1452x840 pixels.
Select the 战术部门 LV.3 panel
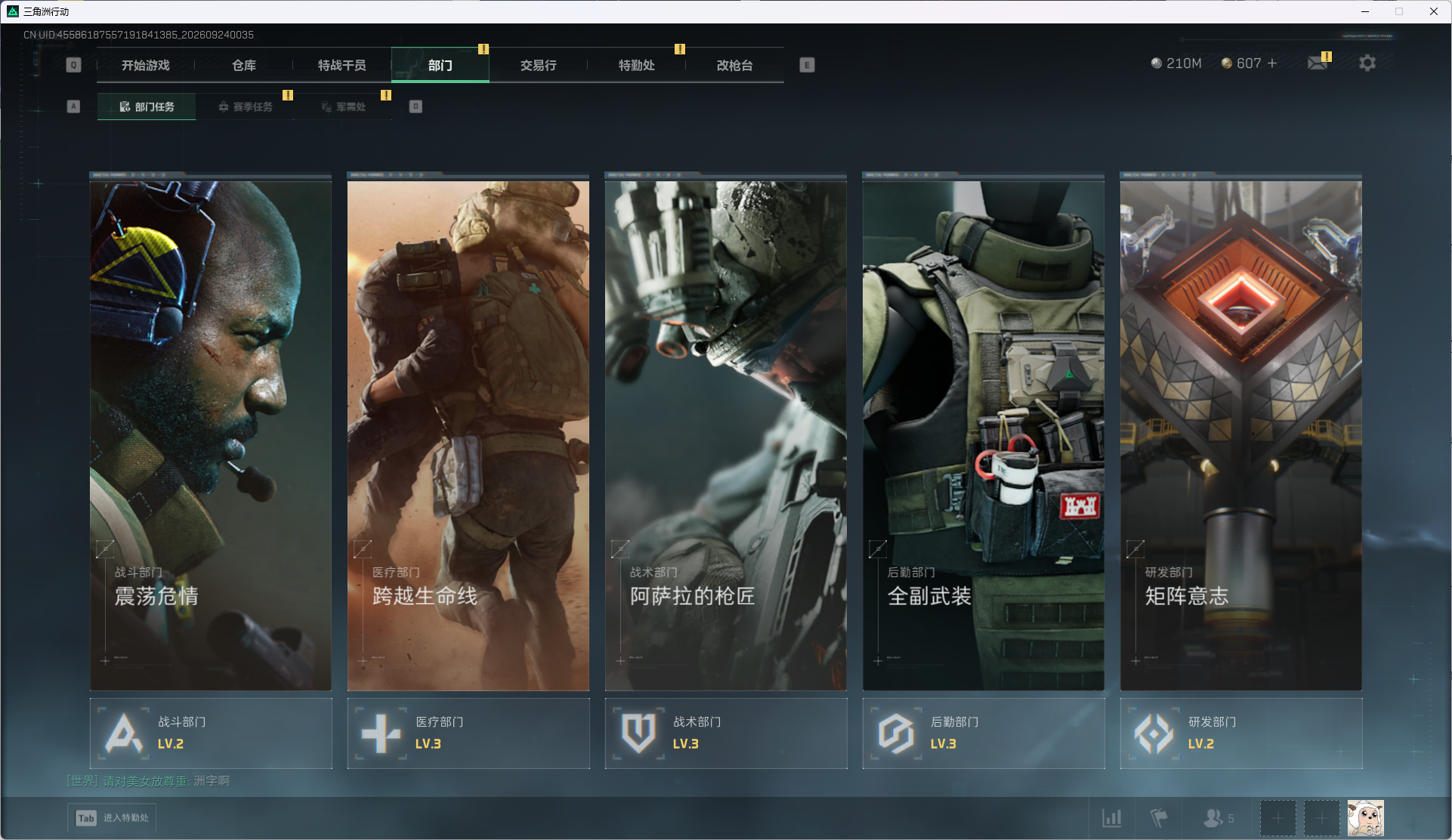click(x=726, y=733)
